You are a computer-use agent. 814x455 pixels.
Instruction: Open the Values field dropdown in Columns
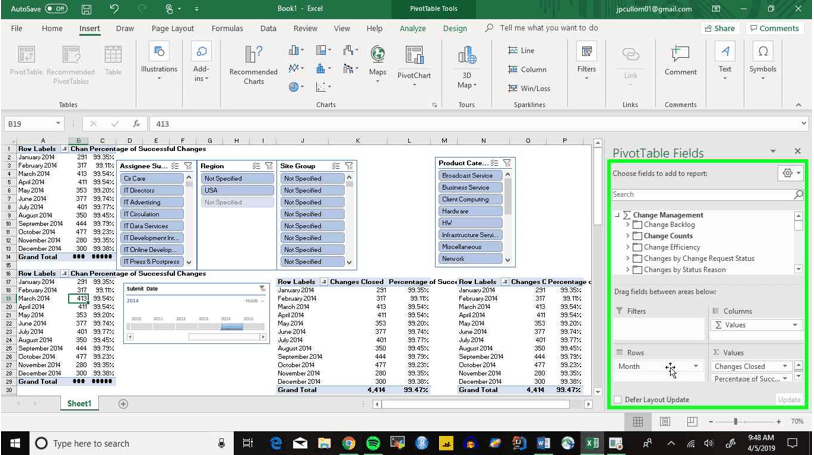[795, 325]
